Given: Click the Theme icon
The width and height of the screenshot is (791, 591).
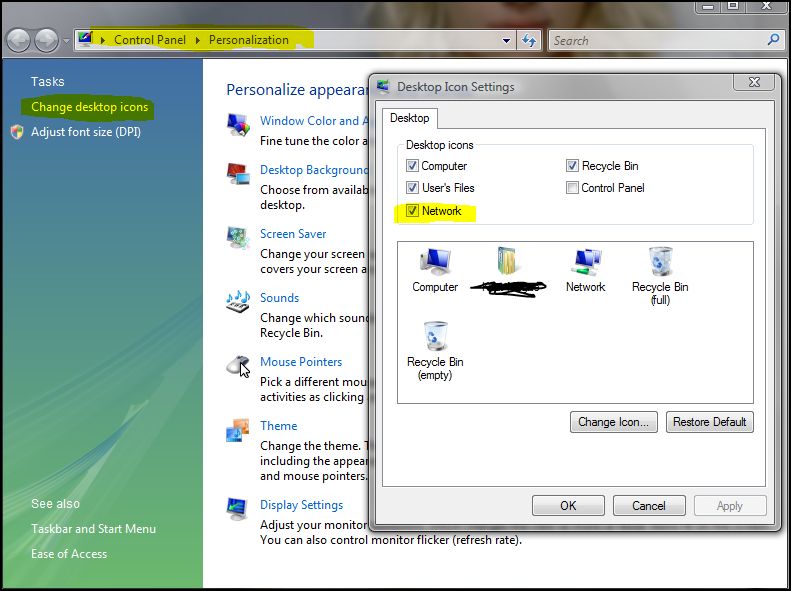Looking at the screenshot, I should [238, 430].
